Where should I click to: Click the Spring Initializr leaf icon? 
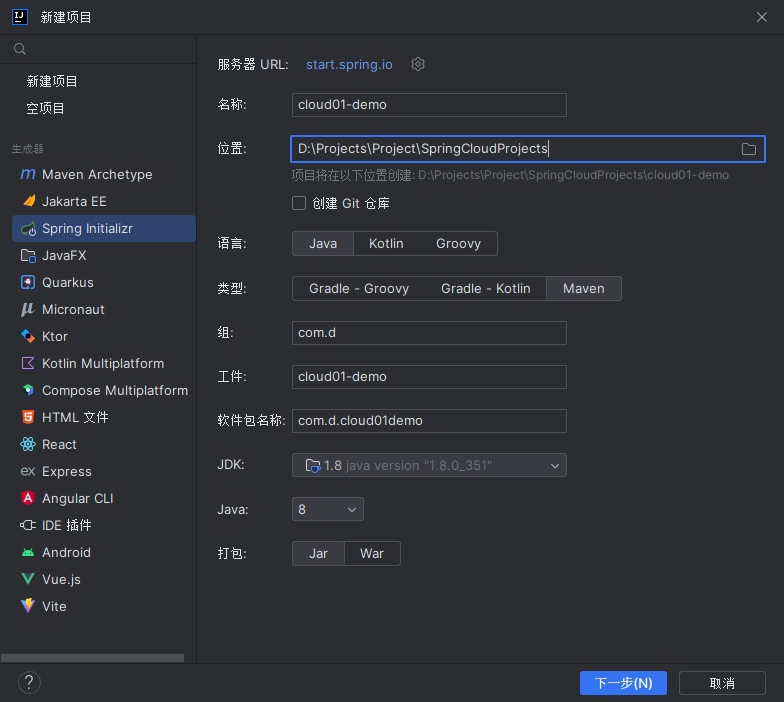[28, 228]
